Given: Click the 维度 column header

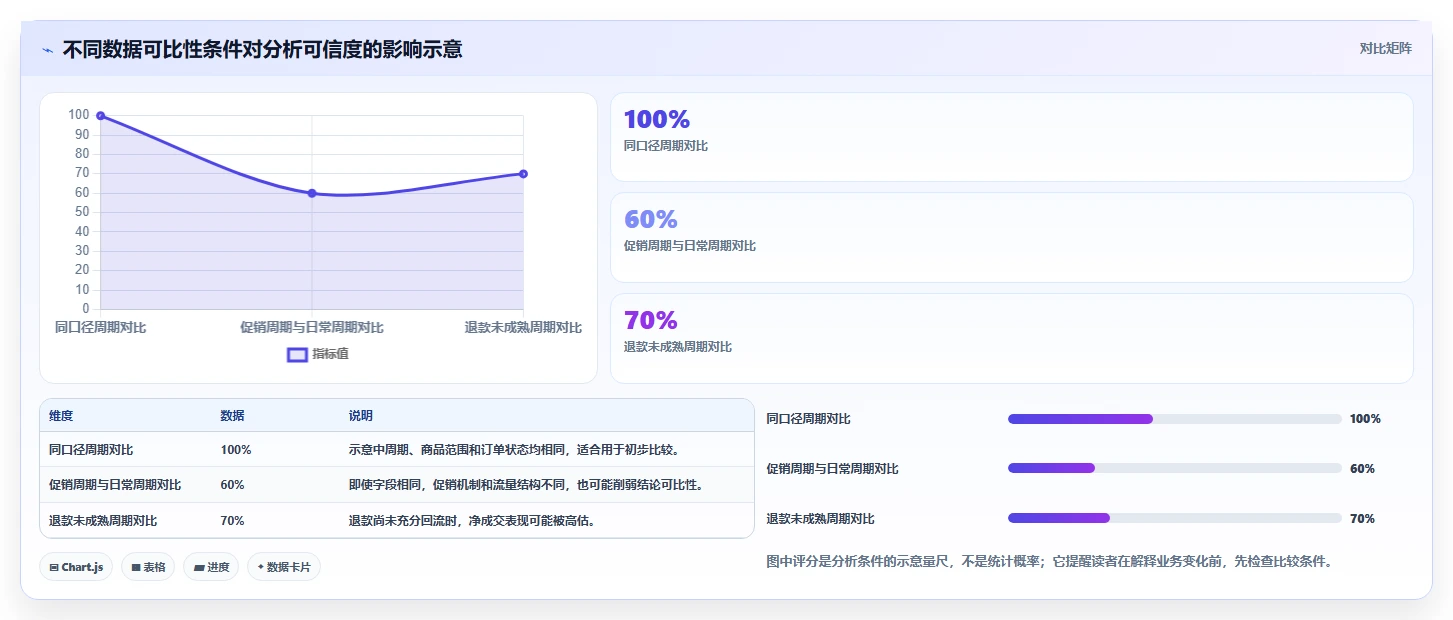Looking at the screenshot, I should pos(61,416).
